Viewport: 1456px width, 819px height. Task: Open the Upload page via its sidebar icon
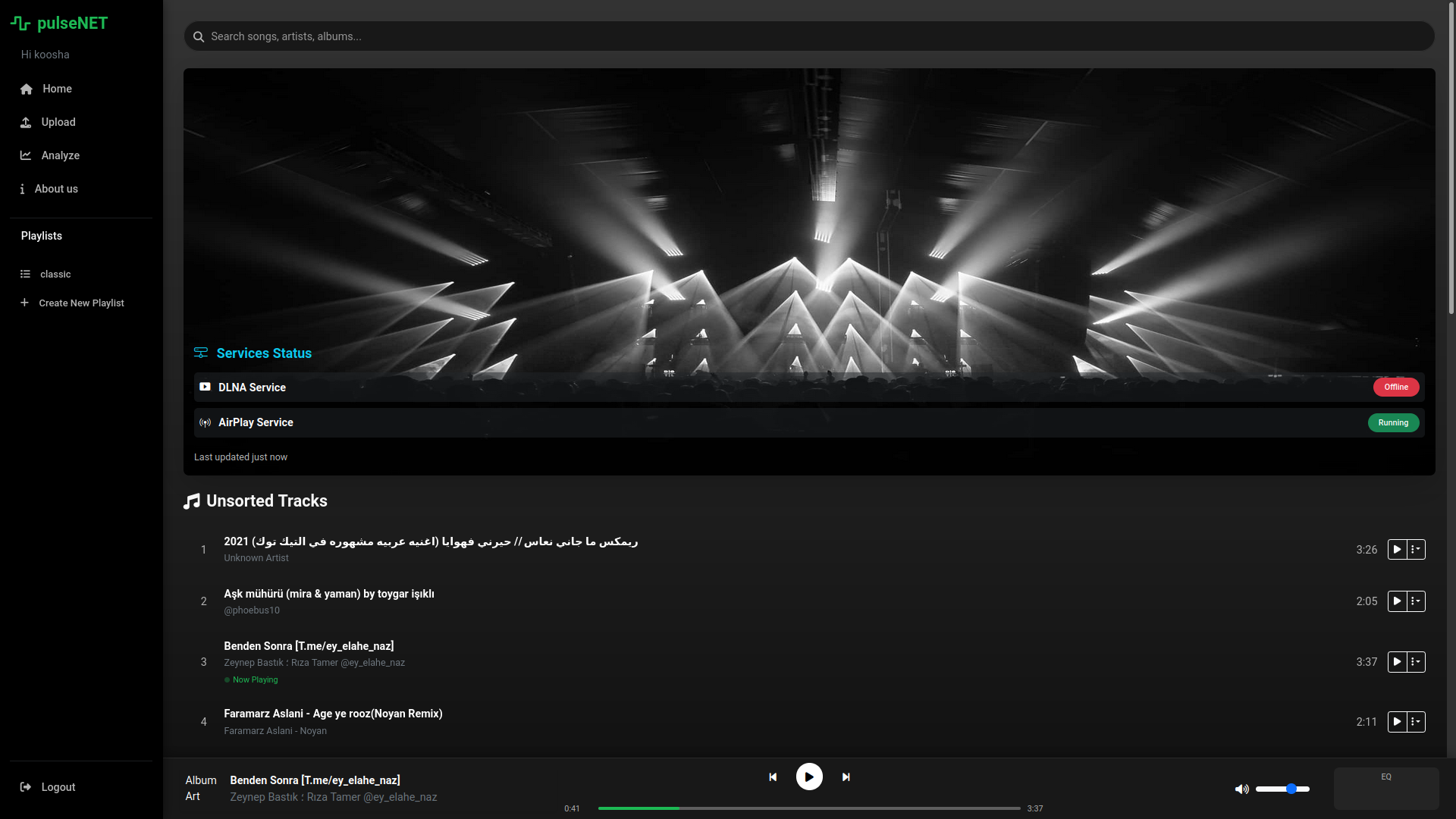[x=27, y=122]
